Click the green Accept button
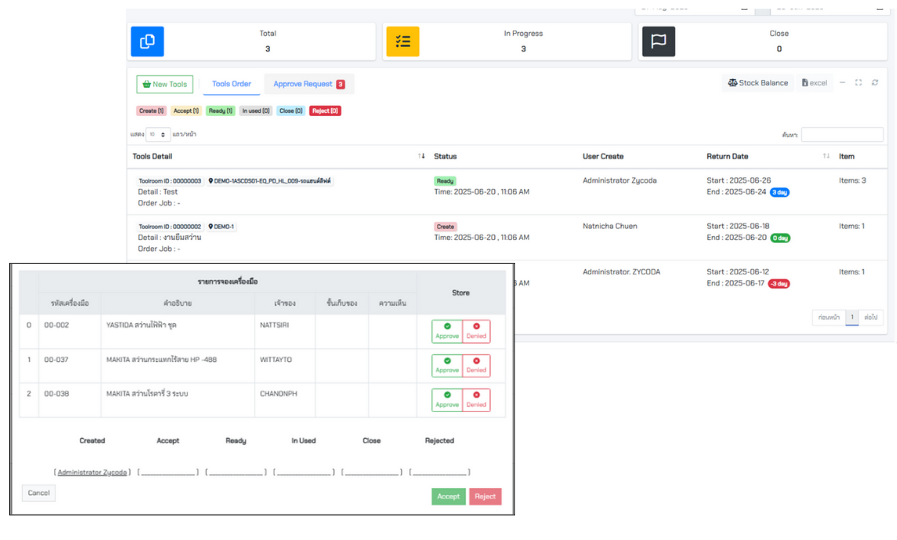Image resolution: width=897 pixels, height=540 pixels. click(448, 496)
